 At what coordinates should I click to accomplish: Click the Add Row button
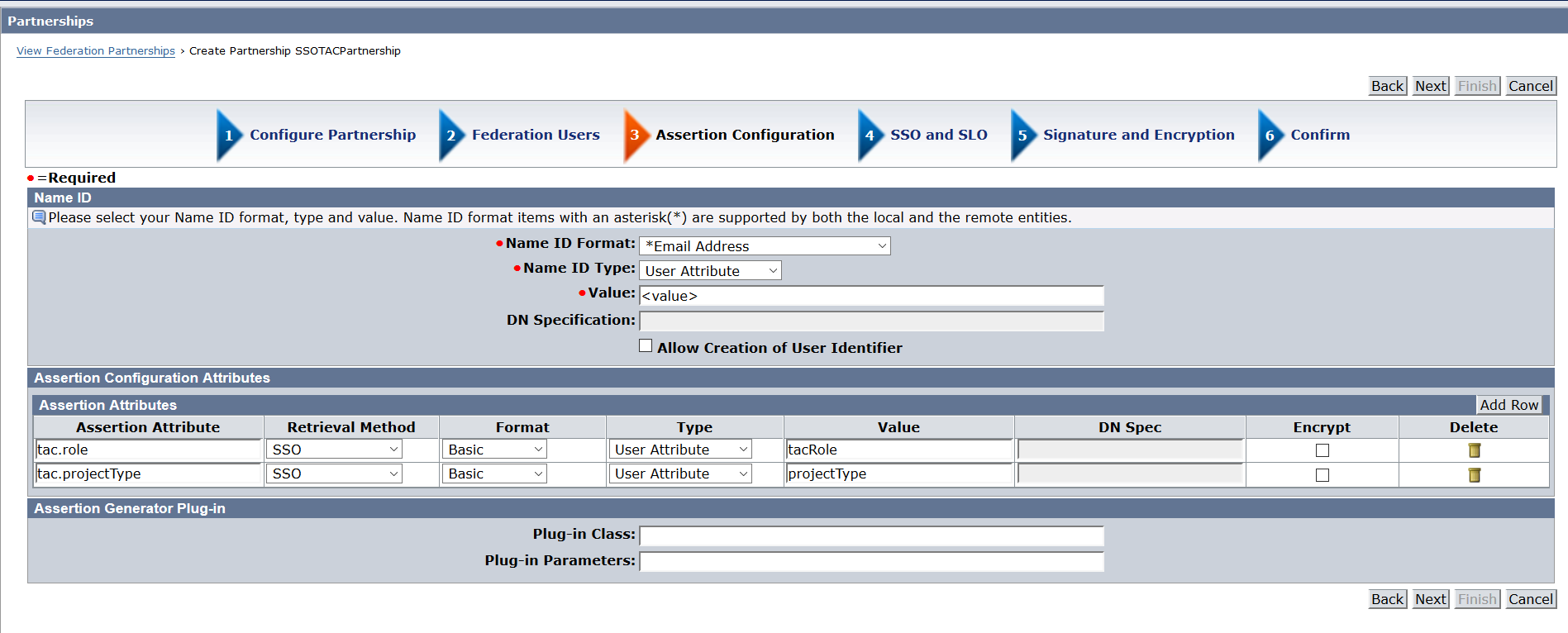(x=1508, y=405)
